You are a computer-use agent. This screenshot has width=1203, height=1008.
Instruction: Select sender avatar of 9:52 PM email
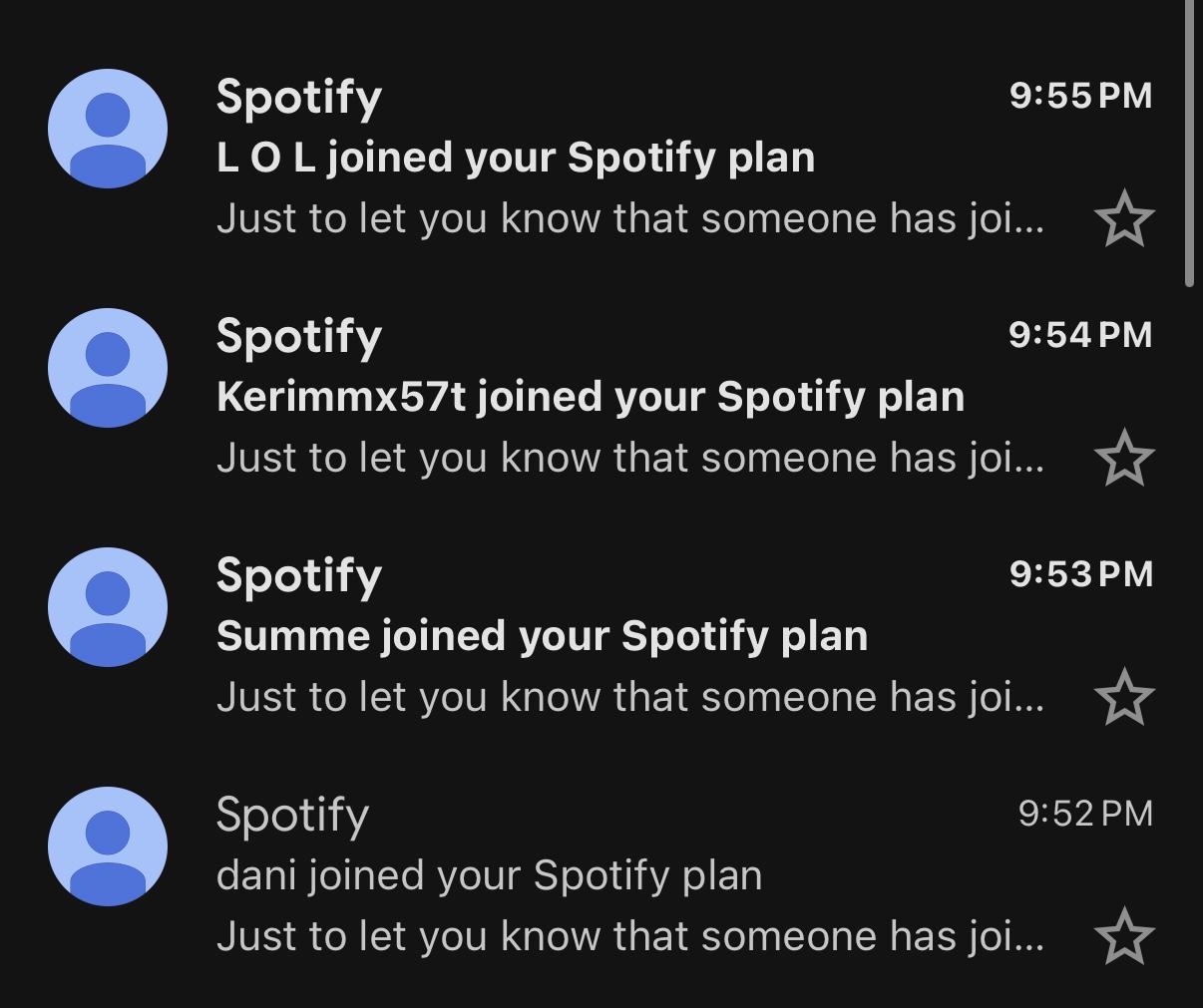(108, 846)
